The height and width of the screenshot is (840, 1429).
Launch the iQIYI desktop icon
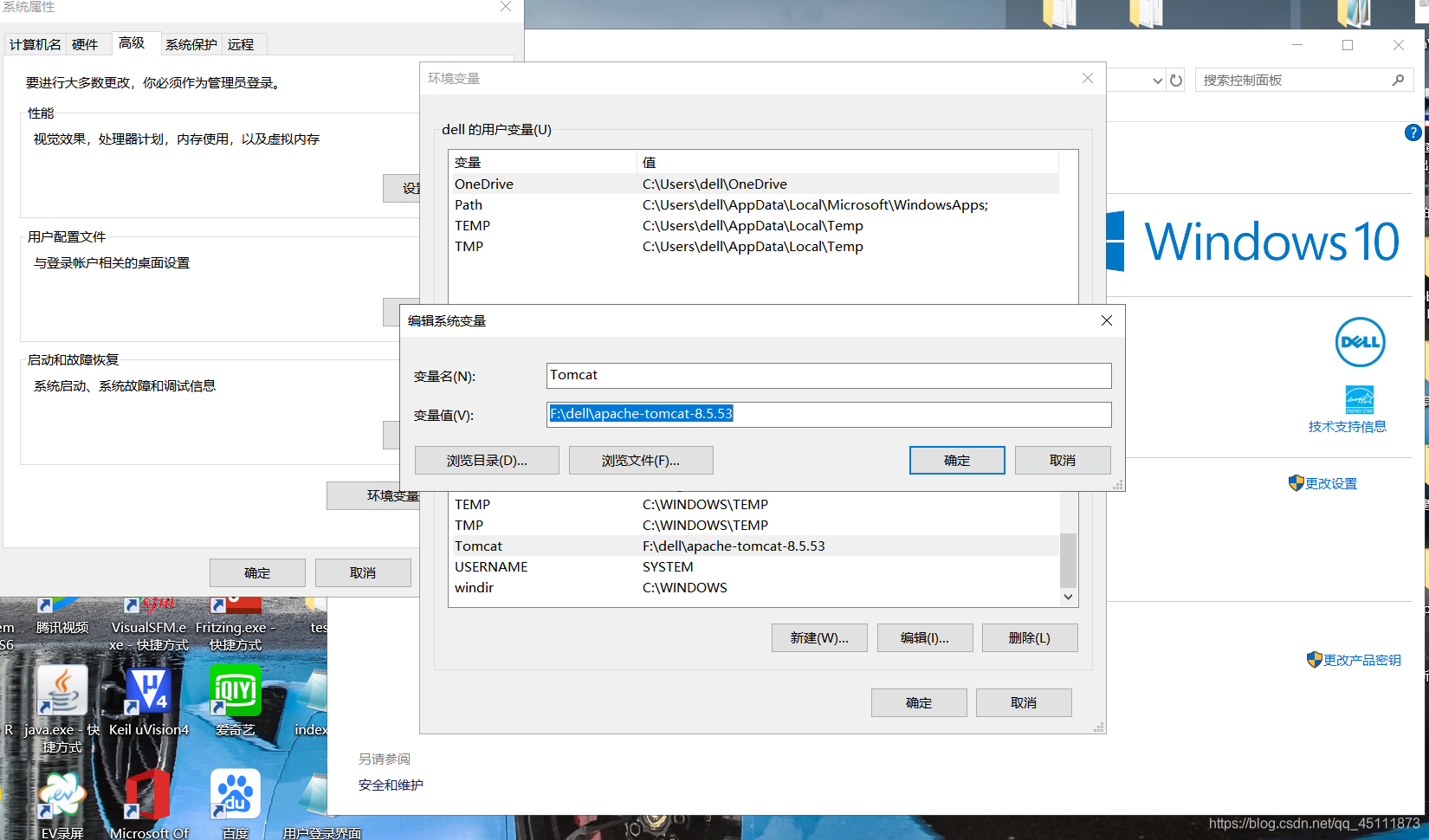coord(236,691)
